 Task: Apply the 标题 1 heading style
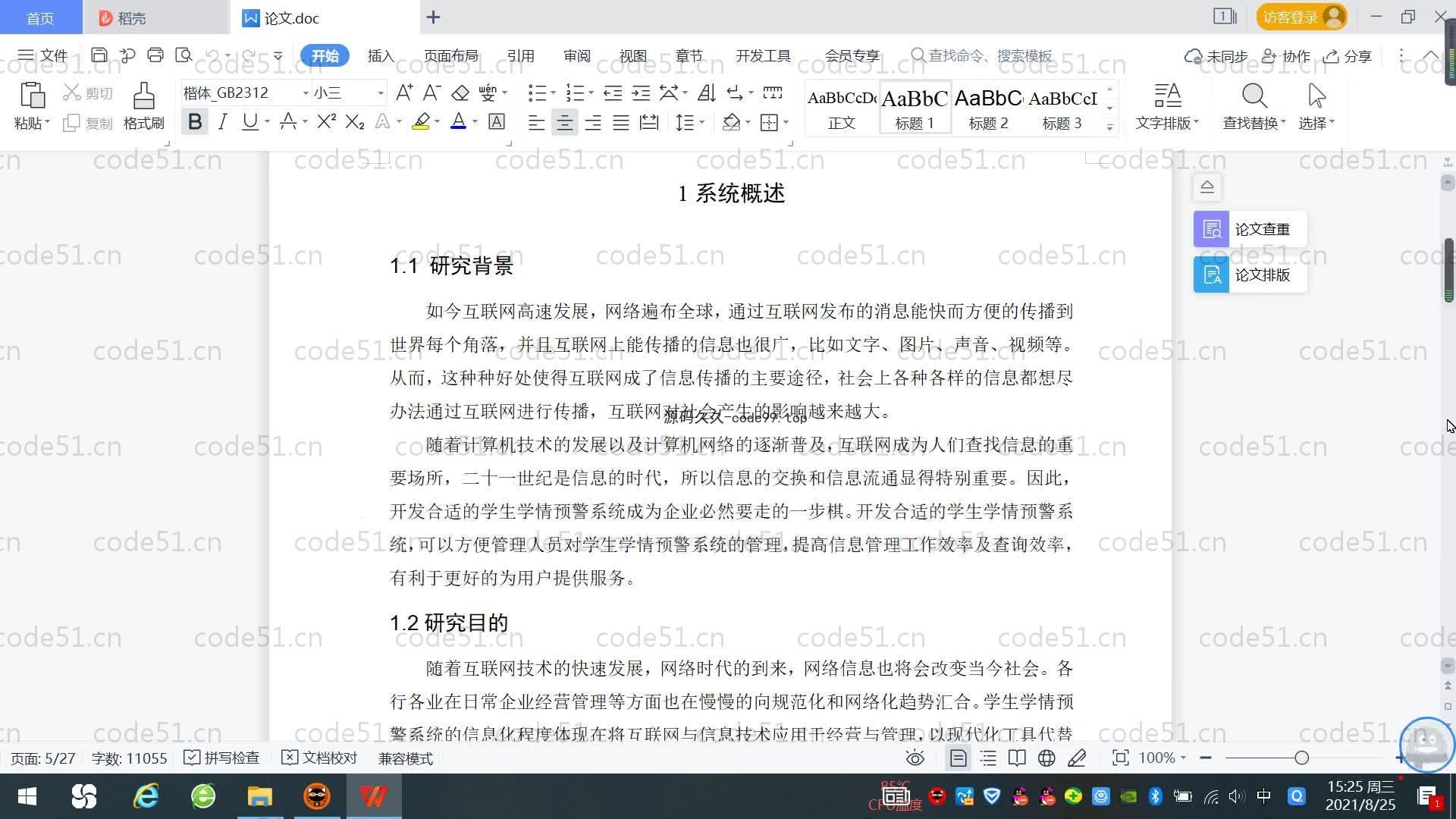tap(915, 108)
